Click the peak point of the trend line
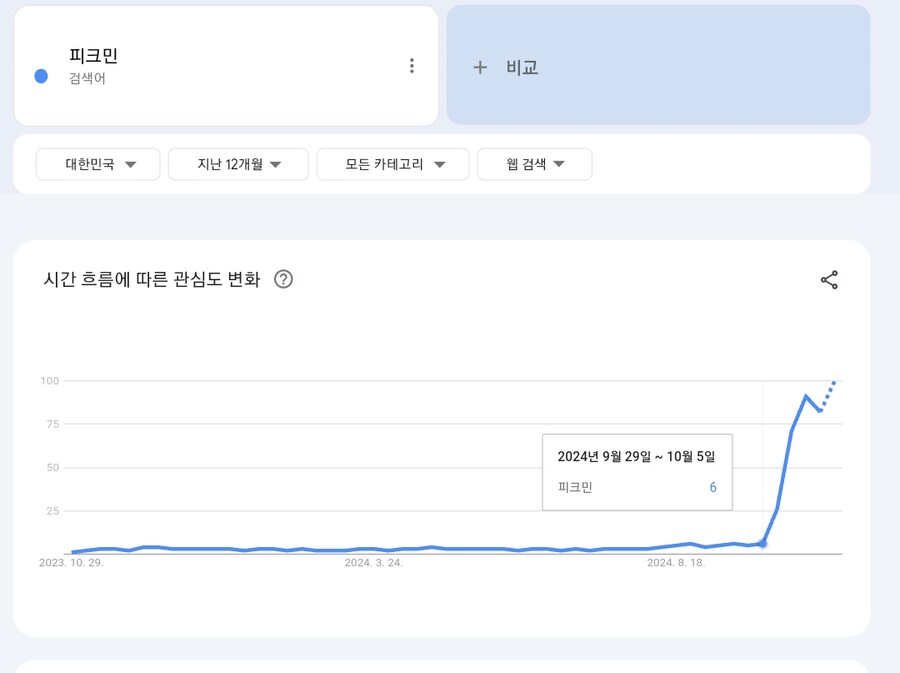Viewport: 900px width, 673px height. pos(805,394)
